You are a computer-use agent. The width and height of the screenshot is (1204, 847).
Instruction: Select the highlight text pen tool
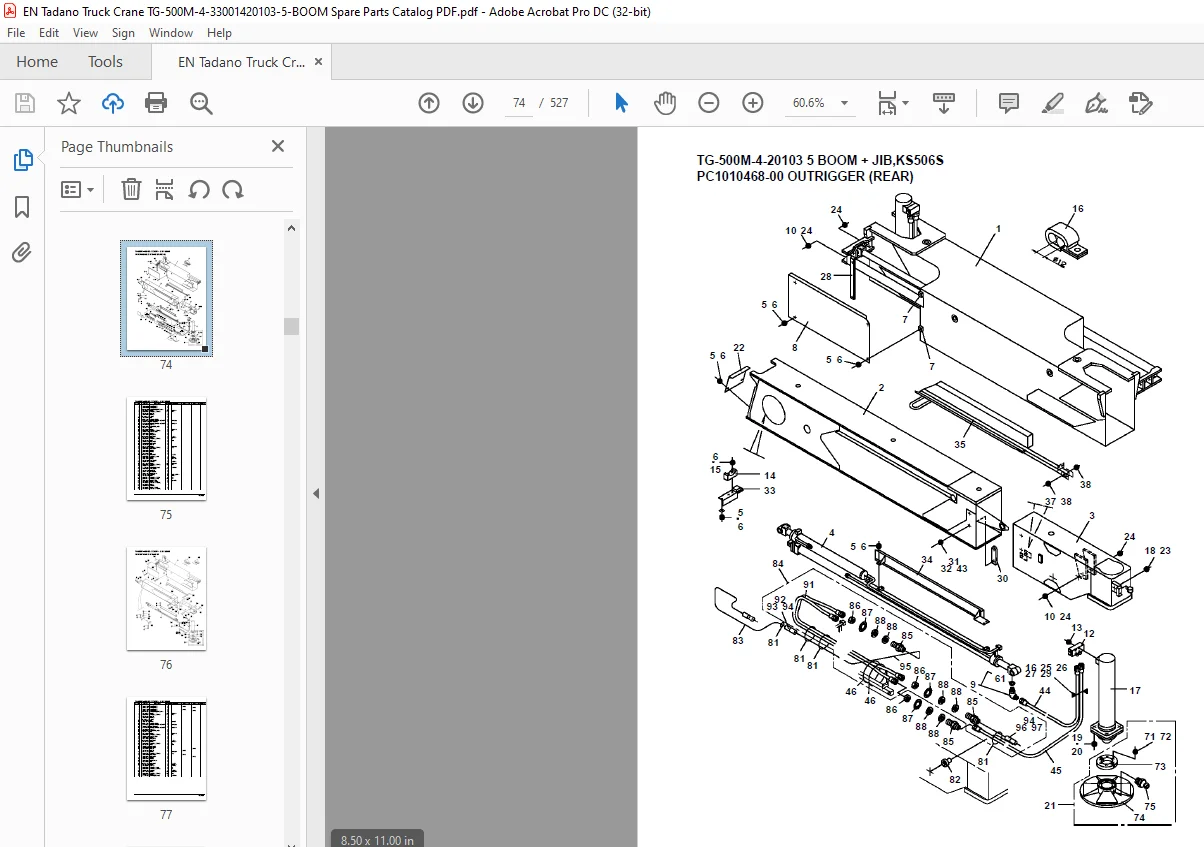click(x=1052, y=103)
